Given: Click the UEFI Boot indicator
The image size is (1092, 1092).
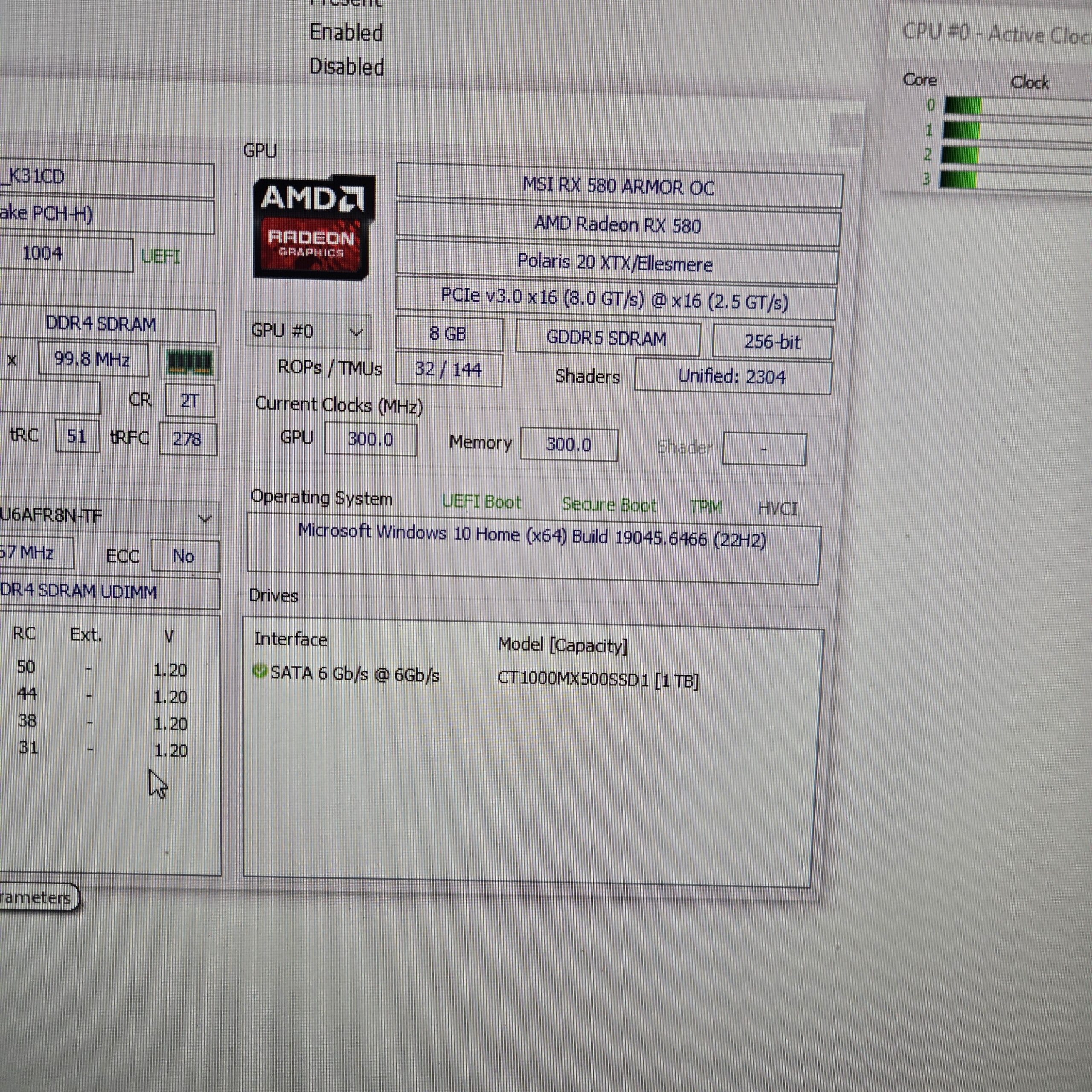Looking at the screenshot, I should (x=481, y=502).
